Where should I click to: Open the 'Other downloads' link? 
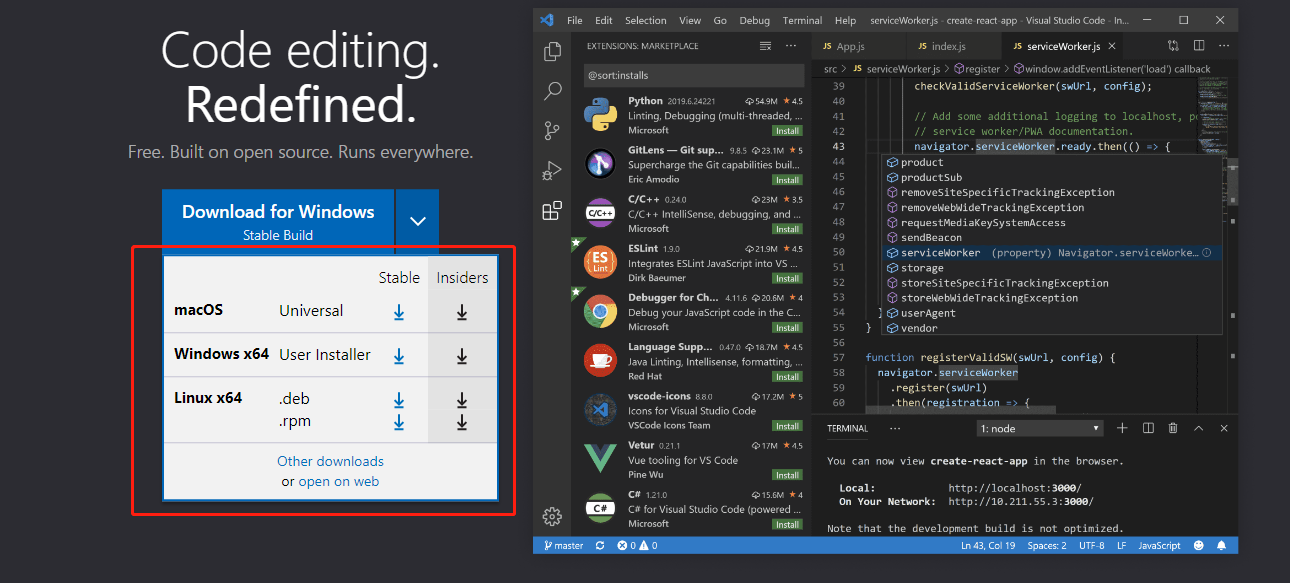330,461
